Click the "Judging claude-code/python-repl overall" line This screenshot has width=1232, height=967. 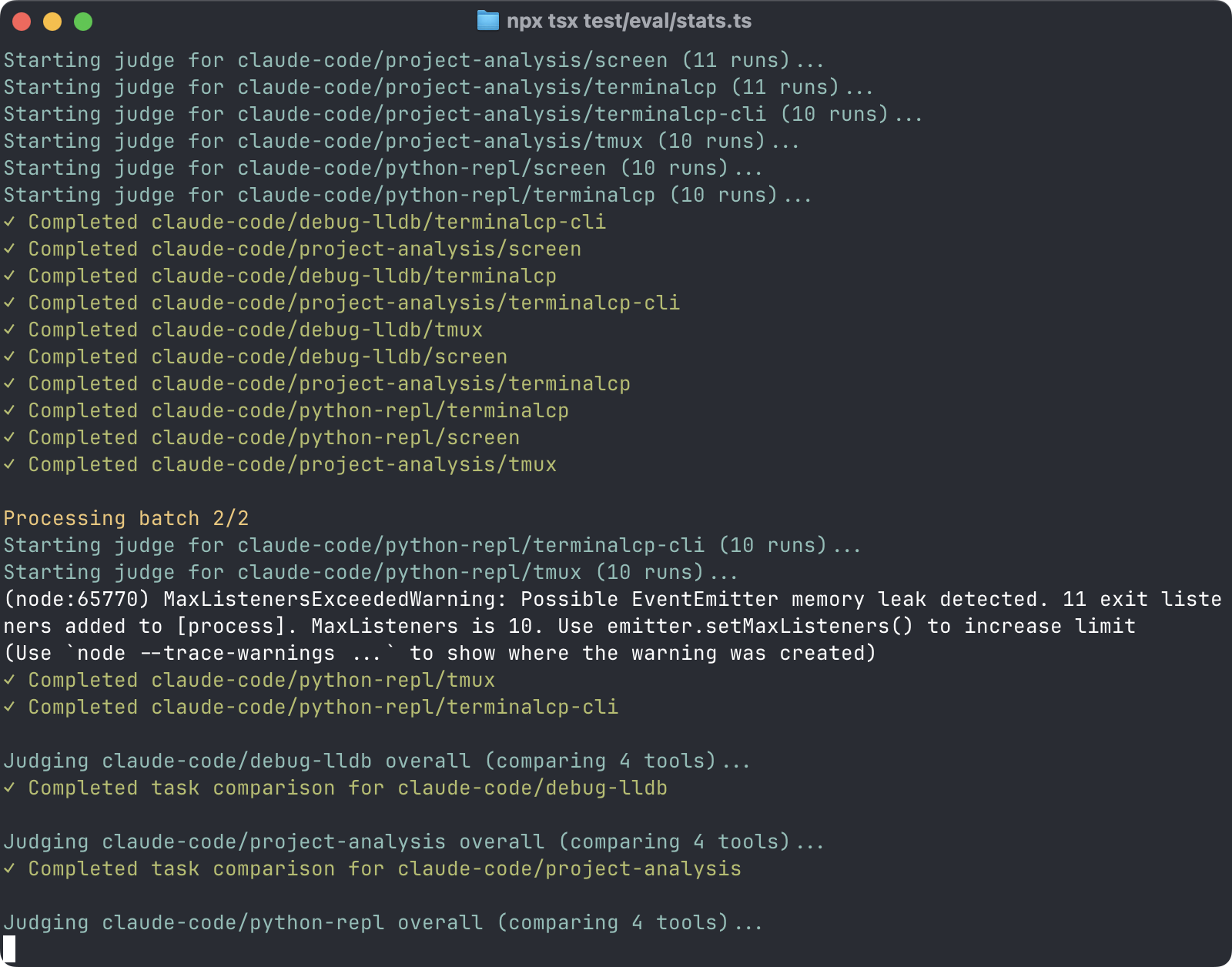[x=382, y=922]
